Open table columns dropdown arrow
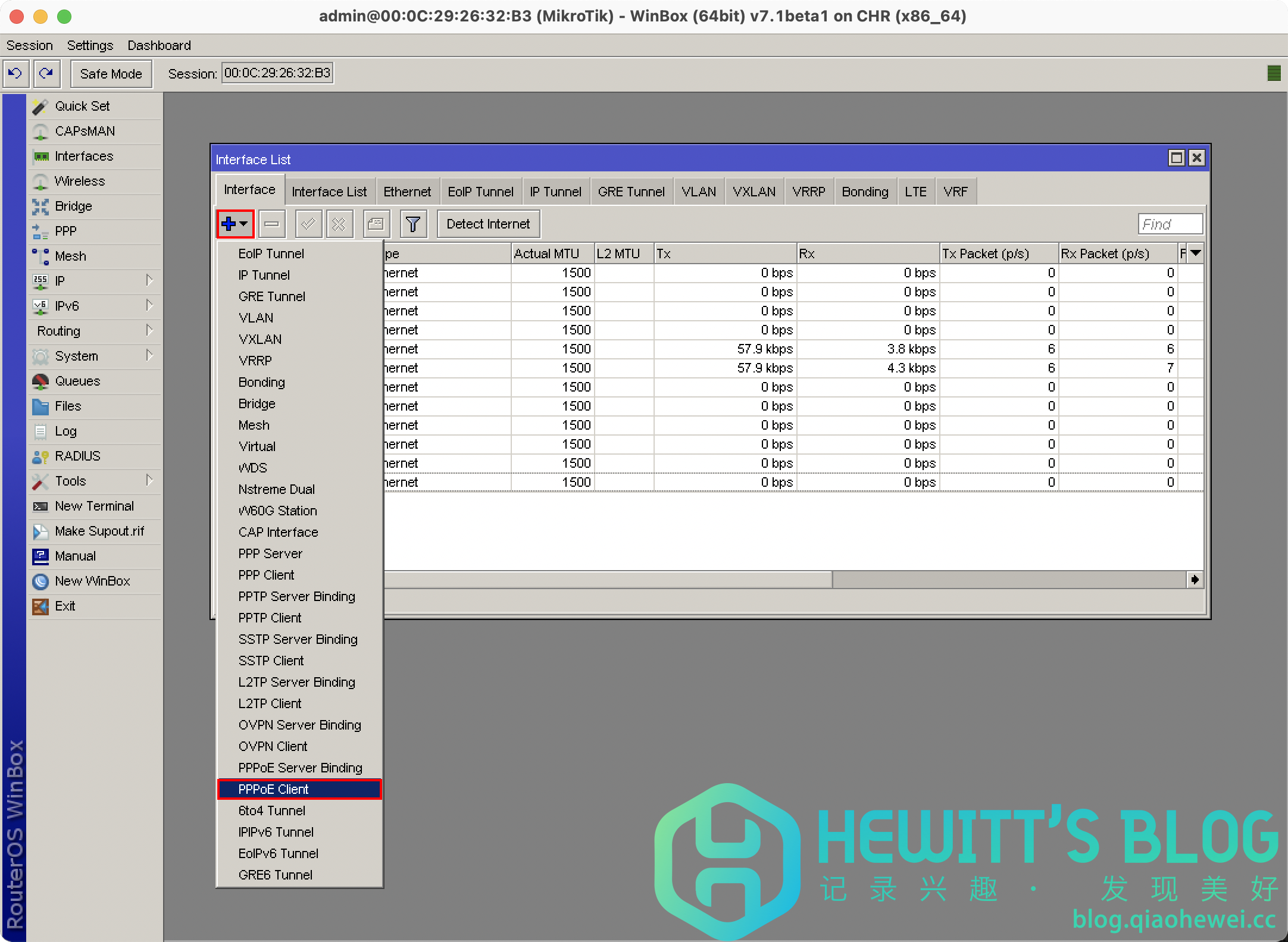Image resolution: width=1288 pixels, height=942 pixels. (x=1196, y=254)
